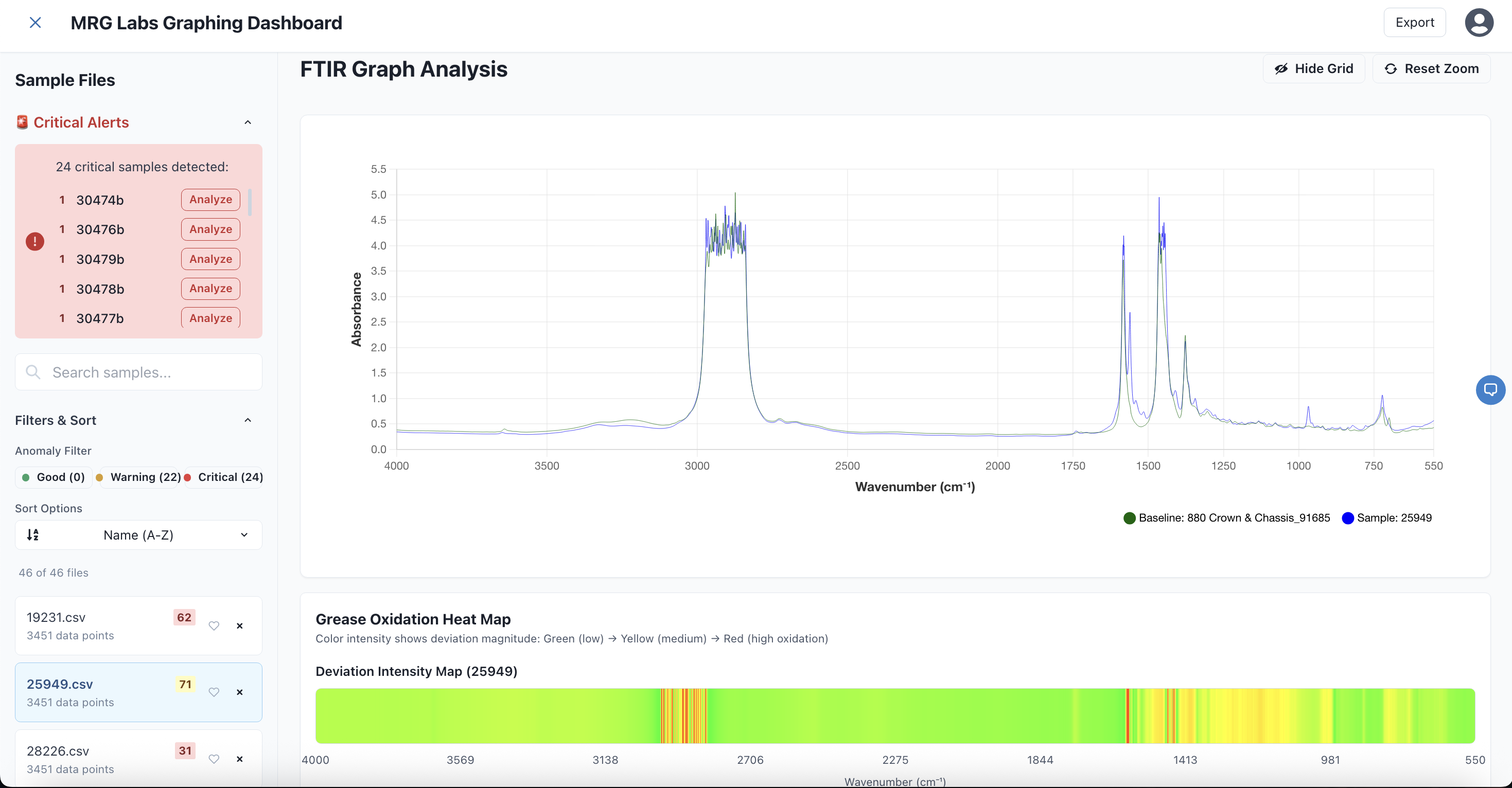Favorite 19231.csv with the heart icon

pos(214,626)
